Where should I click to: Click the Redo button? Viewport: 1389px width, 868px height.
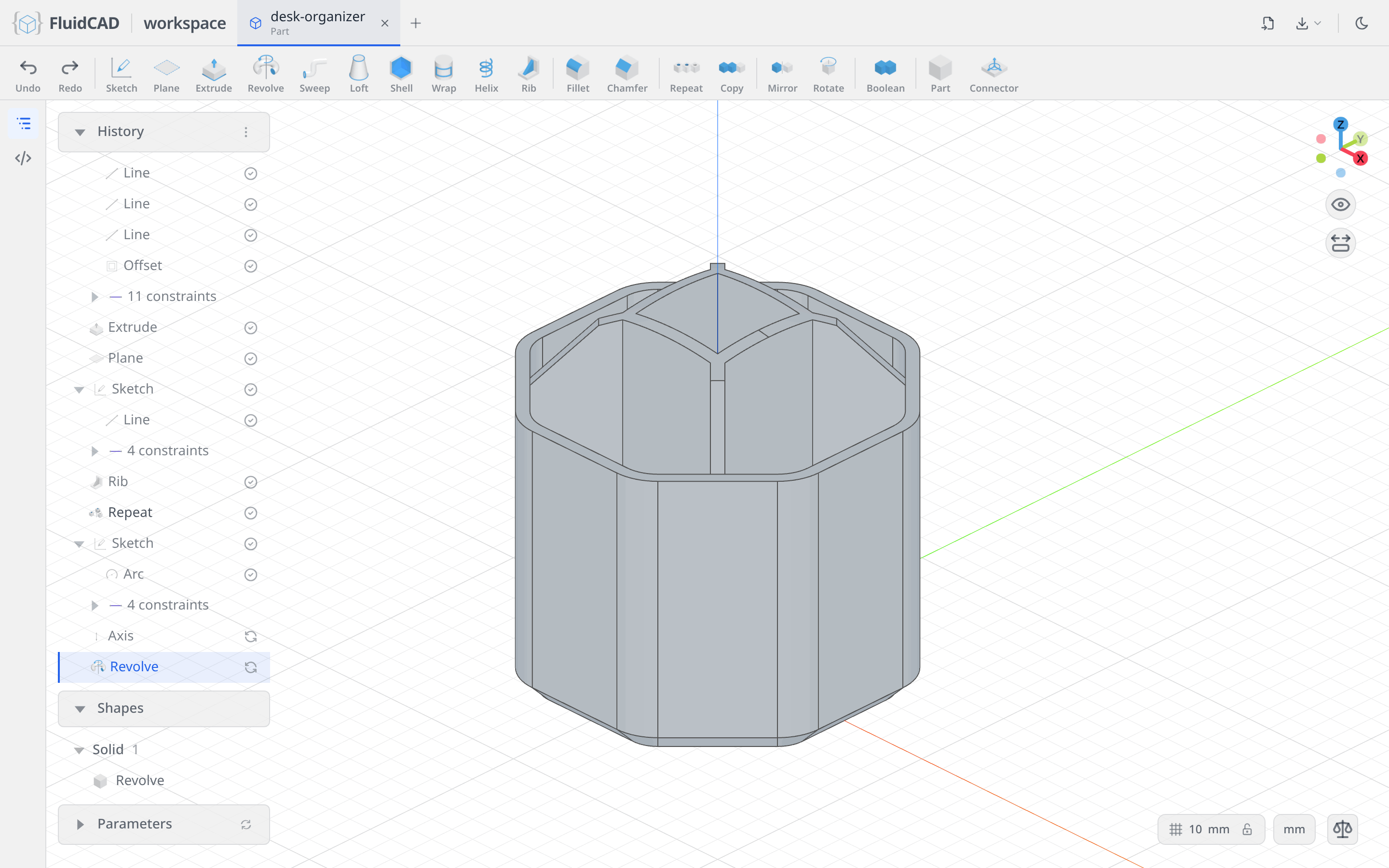(70, 75)
